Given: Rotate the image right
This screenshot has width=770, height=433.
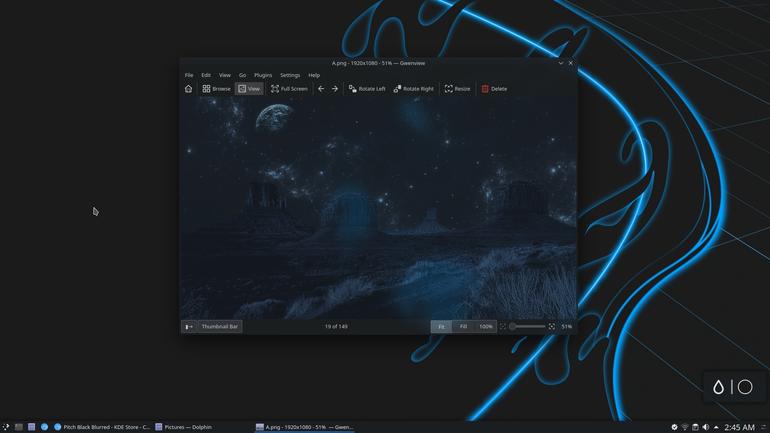Looking at the screenshot, I should (x=413, y=89).
